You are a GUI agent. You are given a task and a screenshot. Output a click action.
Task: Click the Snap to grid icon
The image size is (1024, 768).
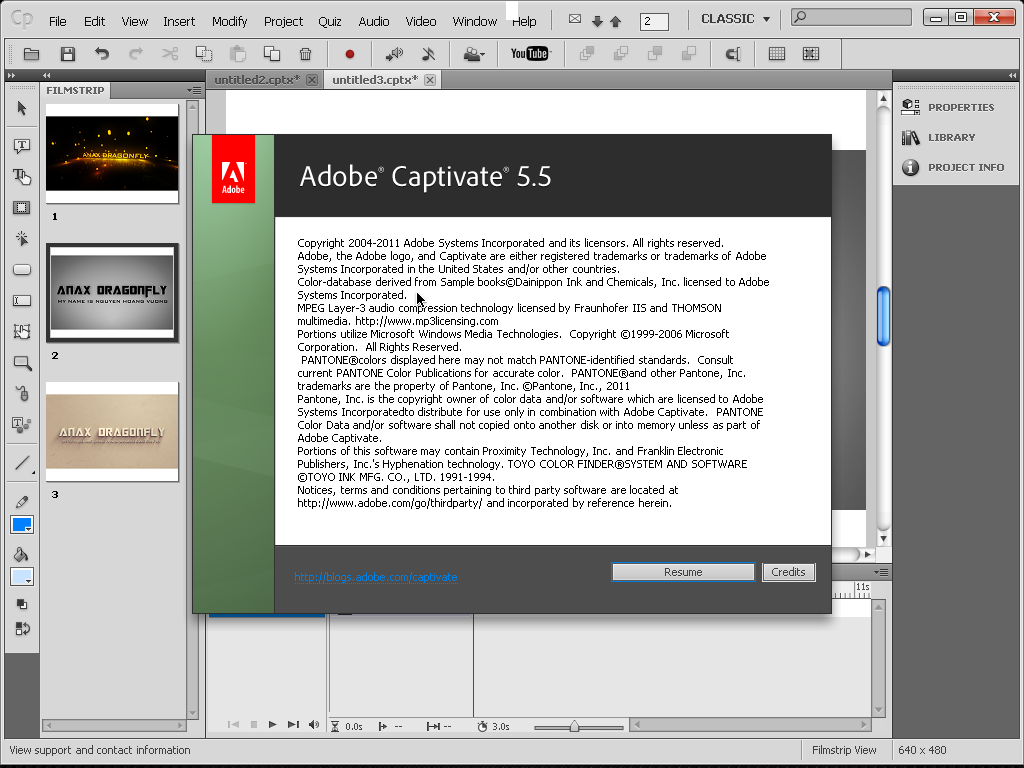(x=810, y=54)
